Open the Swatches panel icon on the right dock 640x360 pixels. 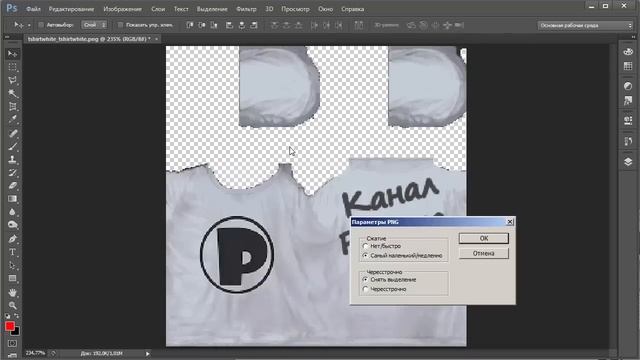(x=628, y=66)
